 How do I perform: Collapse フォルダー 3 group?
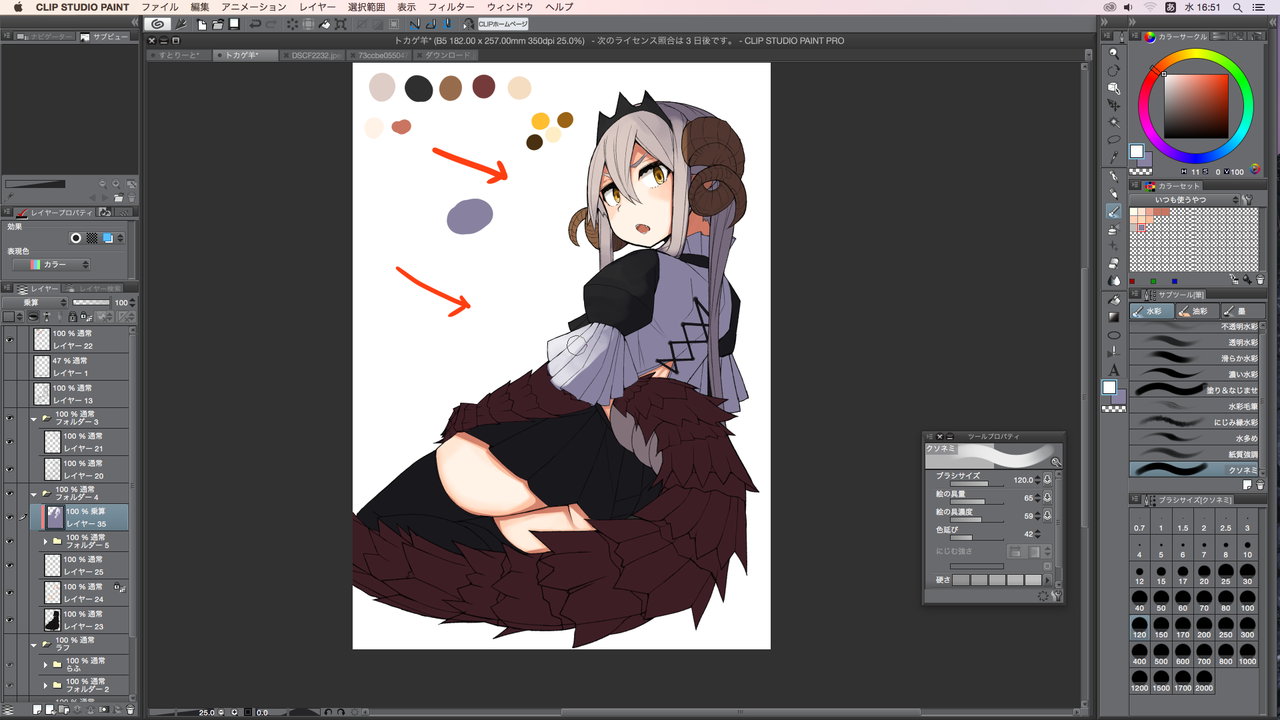pos(34,419)
